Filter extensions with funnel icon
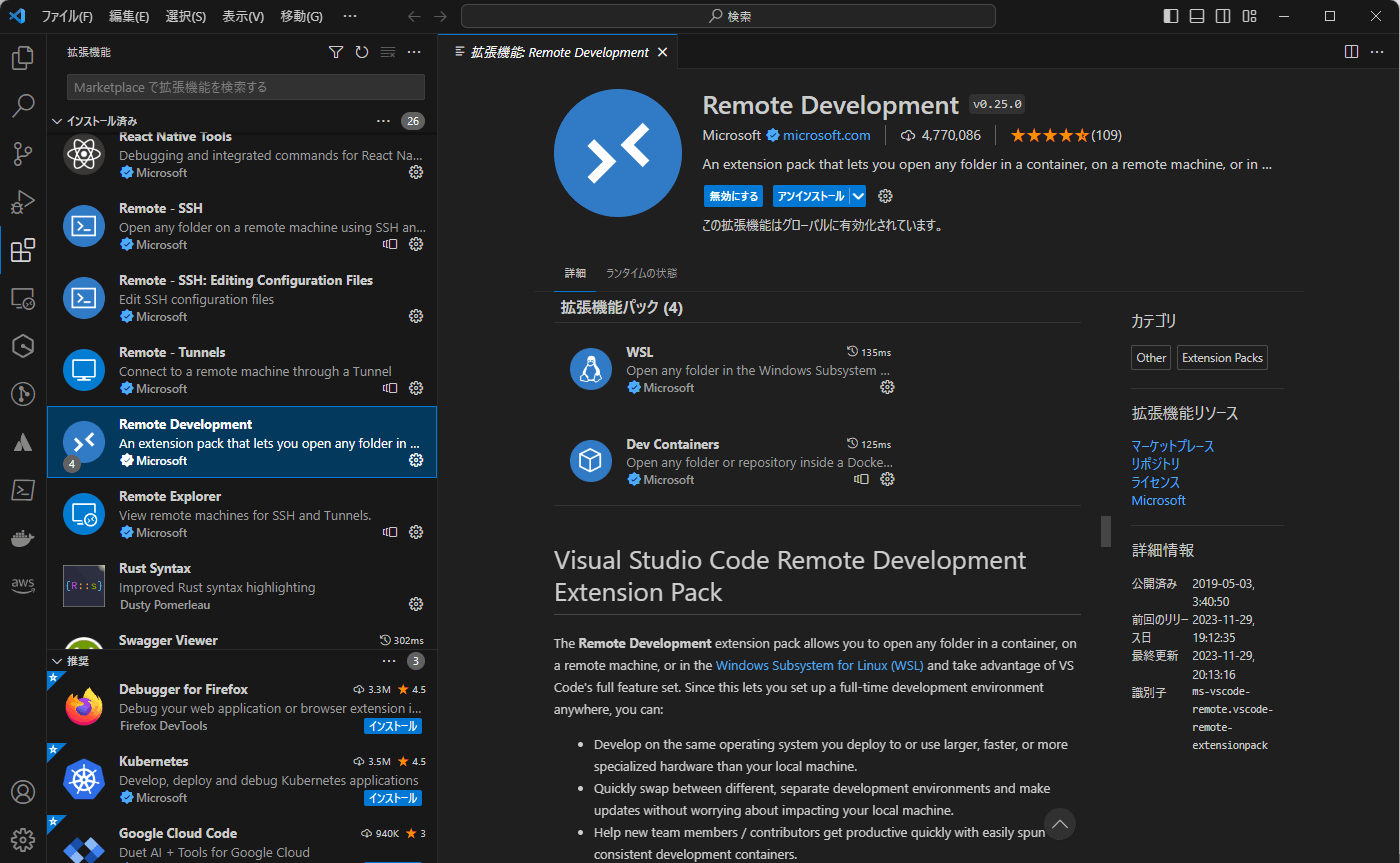This screenshot has height=863, width=1400. tap(336, 52)
